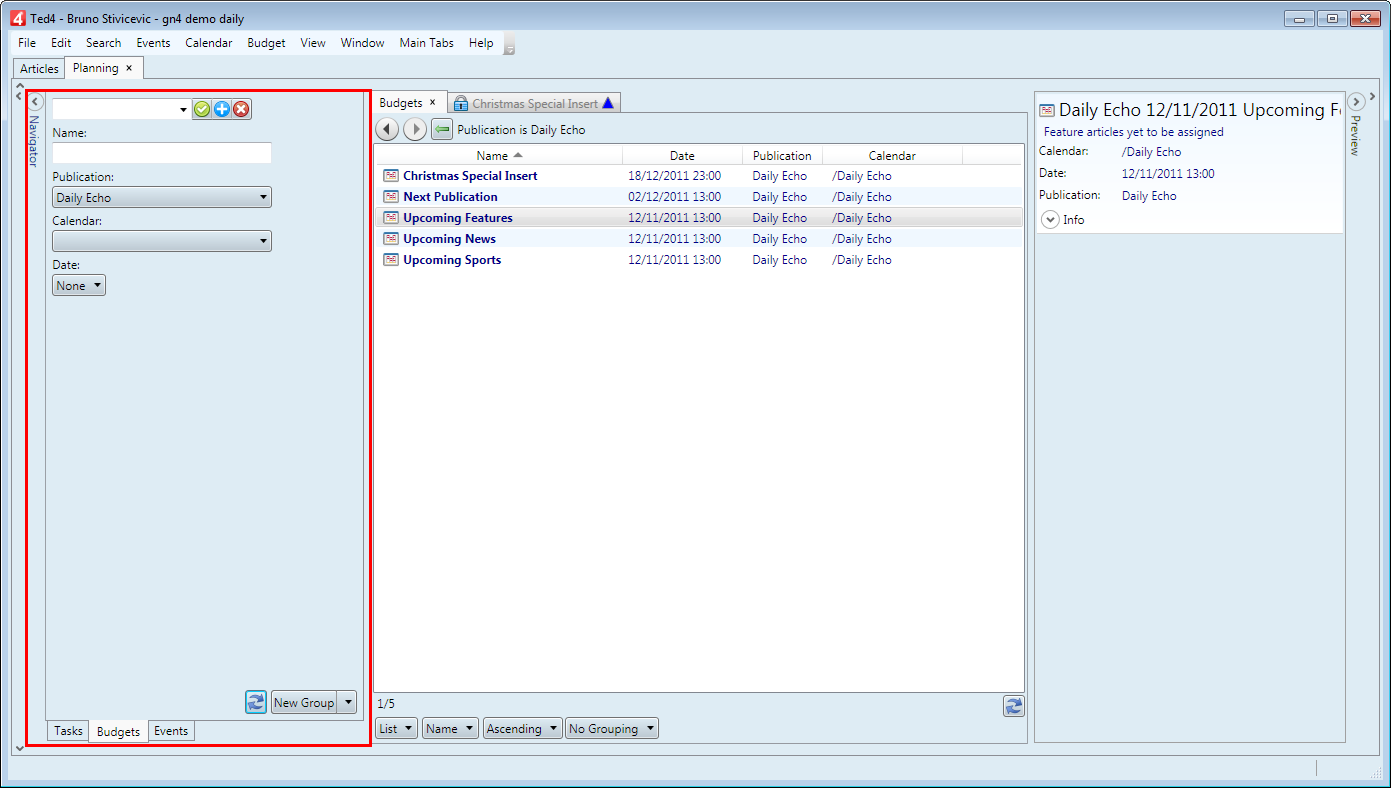
Task: Click the budget icon of Upcoming News row
Action: [391, 238]
